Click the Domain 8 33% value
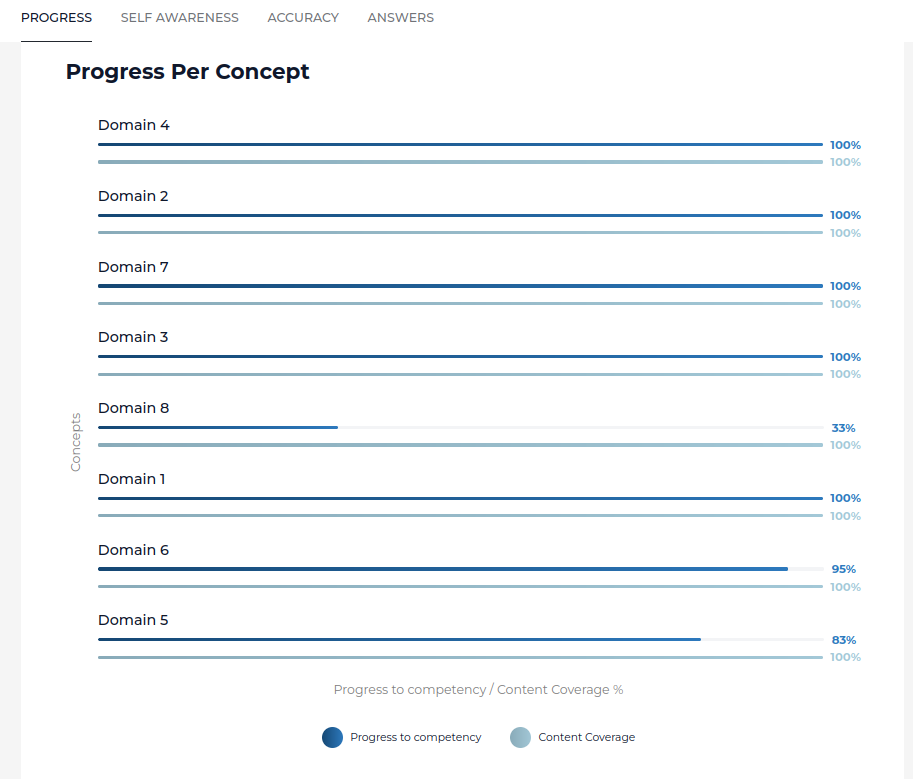 tap(843, 428)
